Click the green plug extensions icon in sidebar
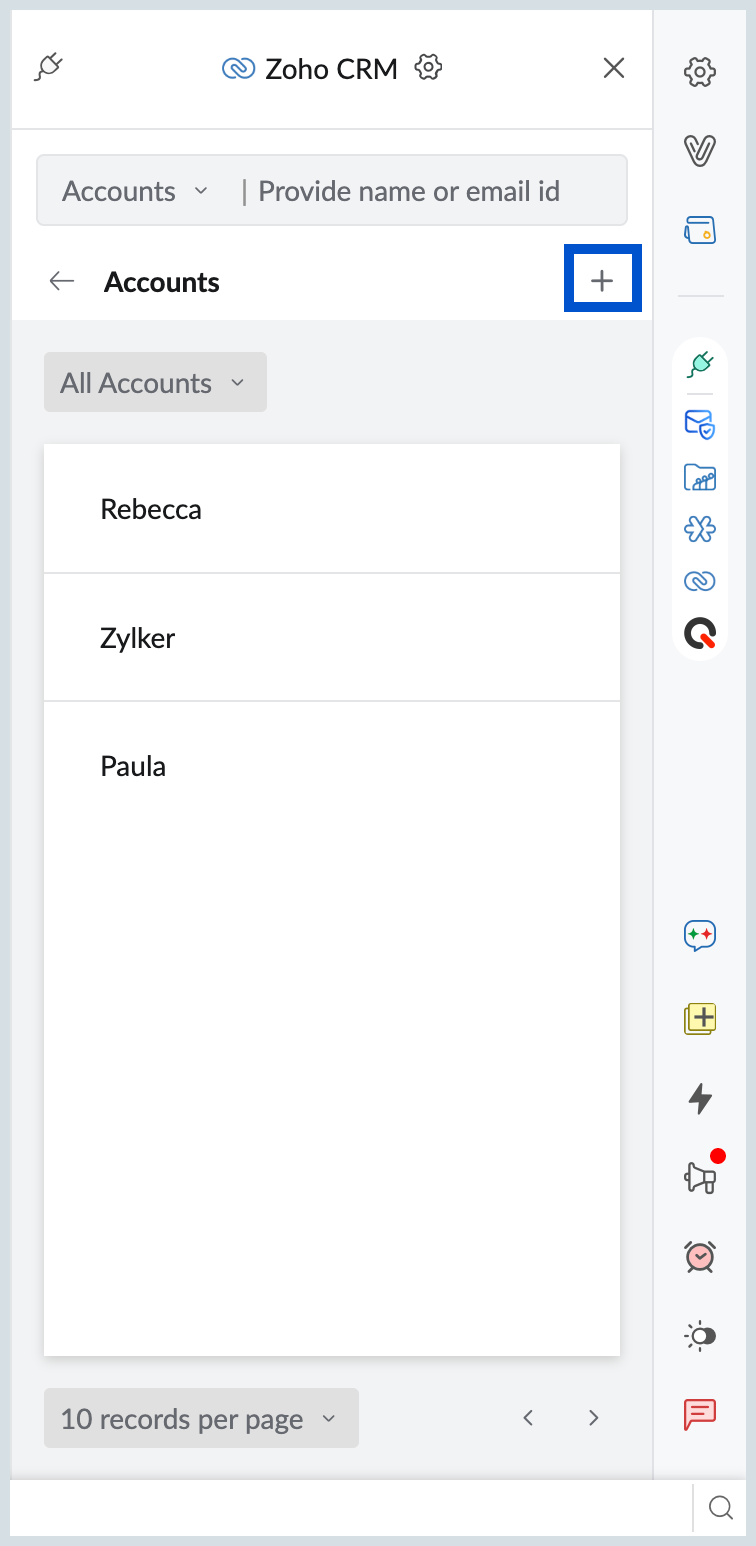Image resolution: width=756 pixels, height=1546 pixels. click(700, 364)
